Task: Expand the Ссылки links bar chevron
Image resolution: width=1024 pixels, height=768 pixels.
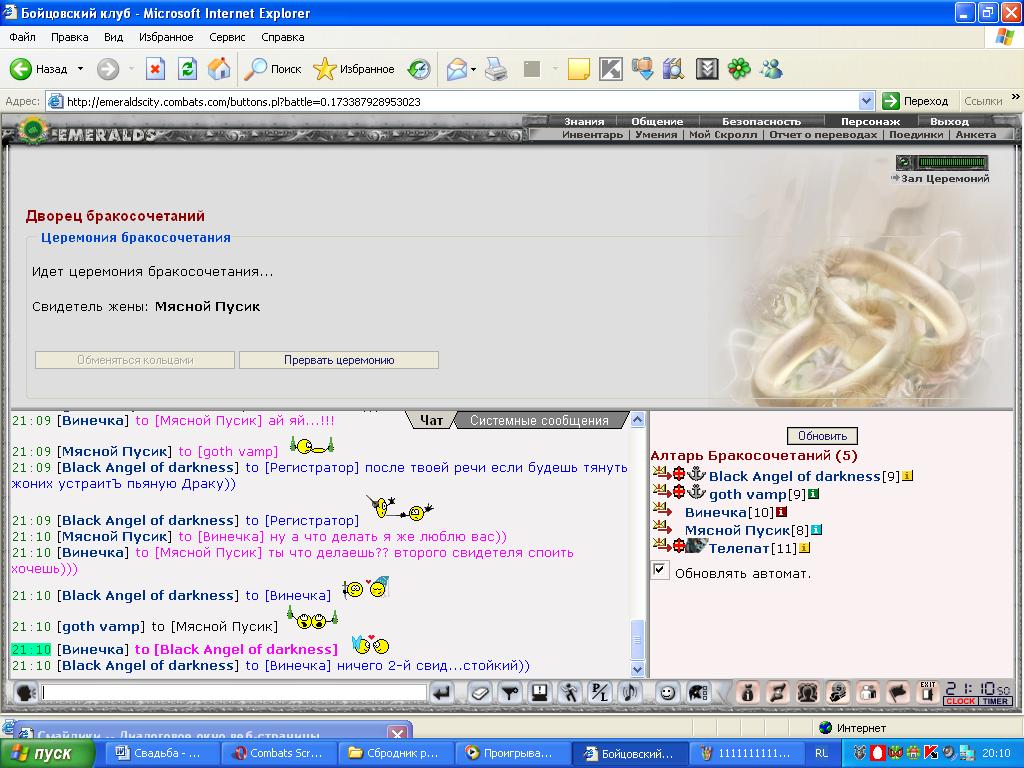Action: pyautogui.click(x=1016, y=97)
